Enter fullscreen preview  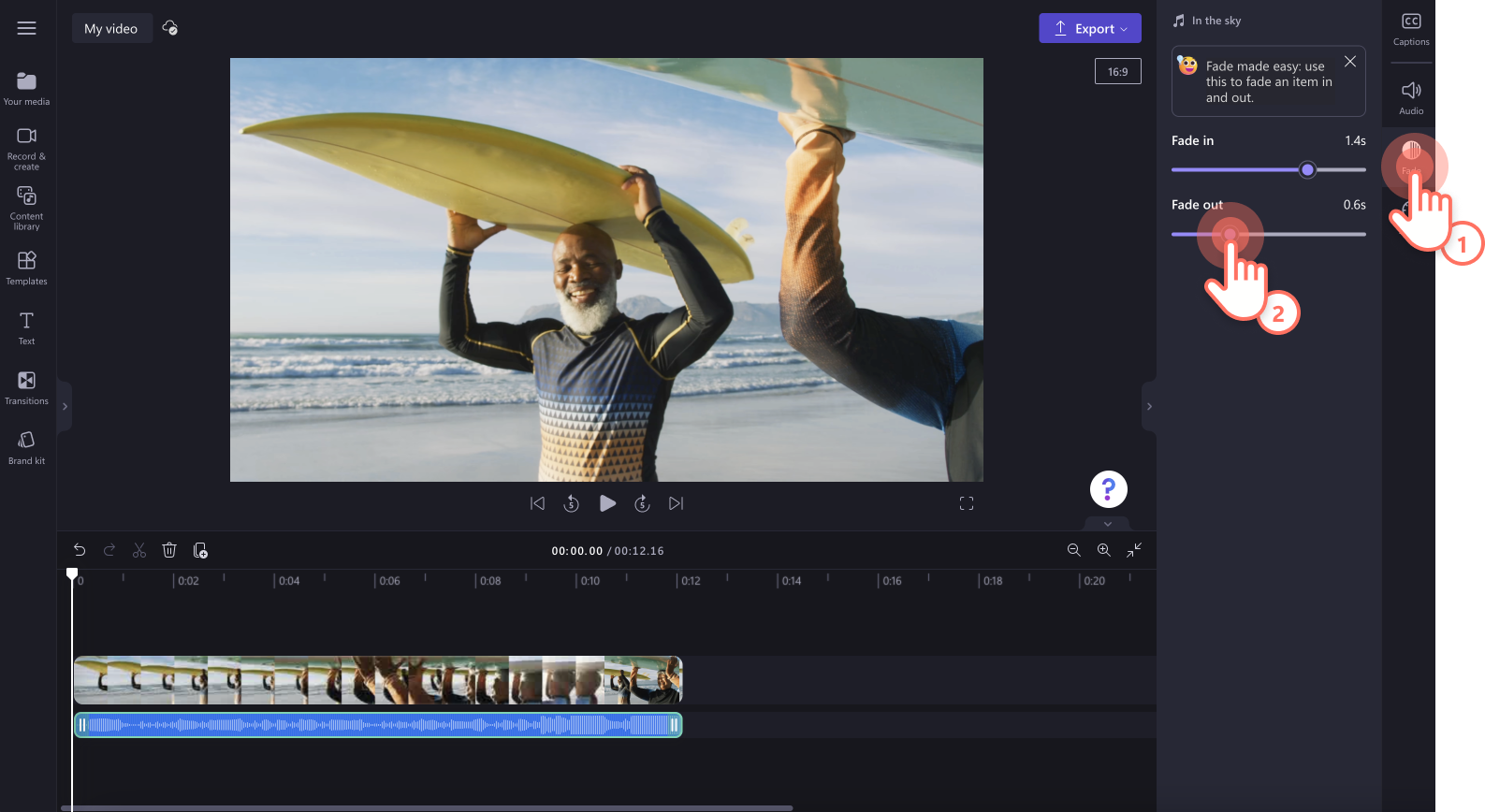pos(967,503)
